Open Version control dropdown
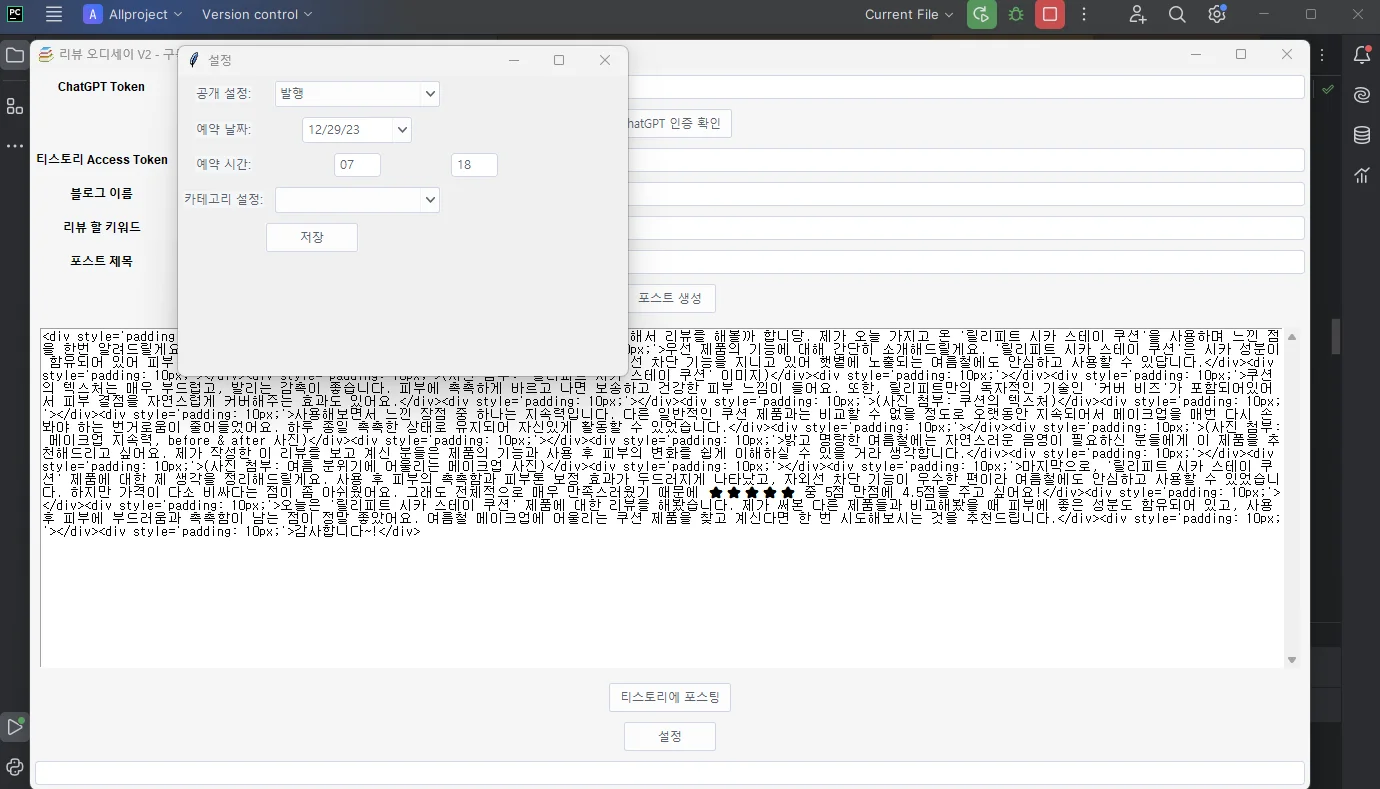Image resolution: width=1380 pixels, height=789 pixels. click(x=257, y=14)
